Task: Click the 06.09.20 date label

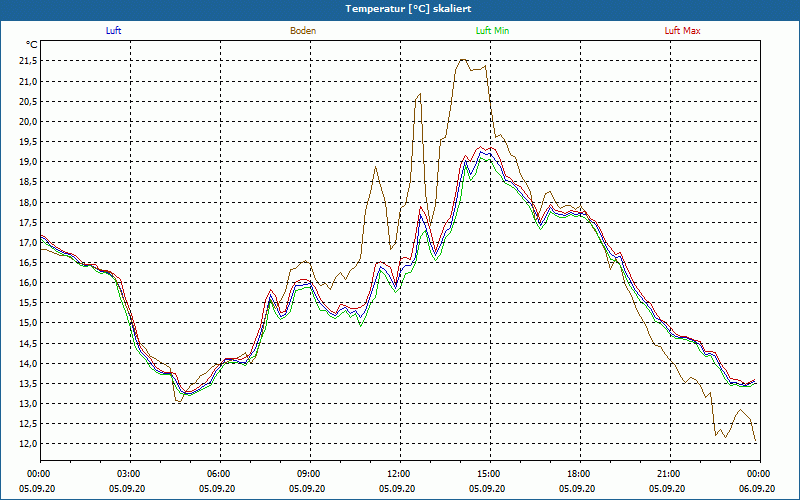Action: click(x=757, y=489)
